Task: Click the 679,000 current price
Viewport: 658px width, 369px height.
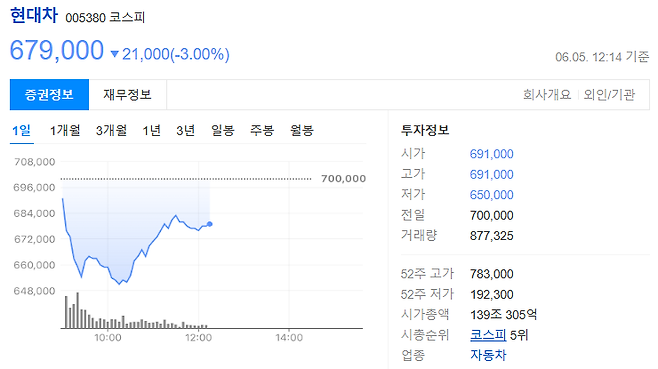Action: tap(57, 50)
